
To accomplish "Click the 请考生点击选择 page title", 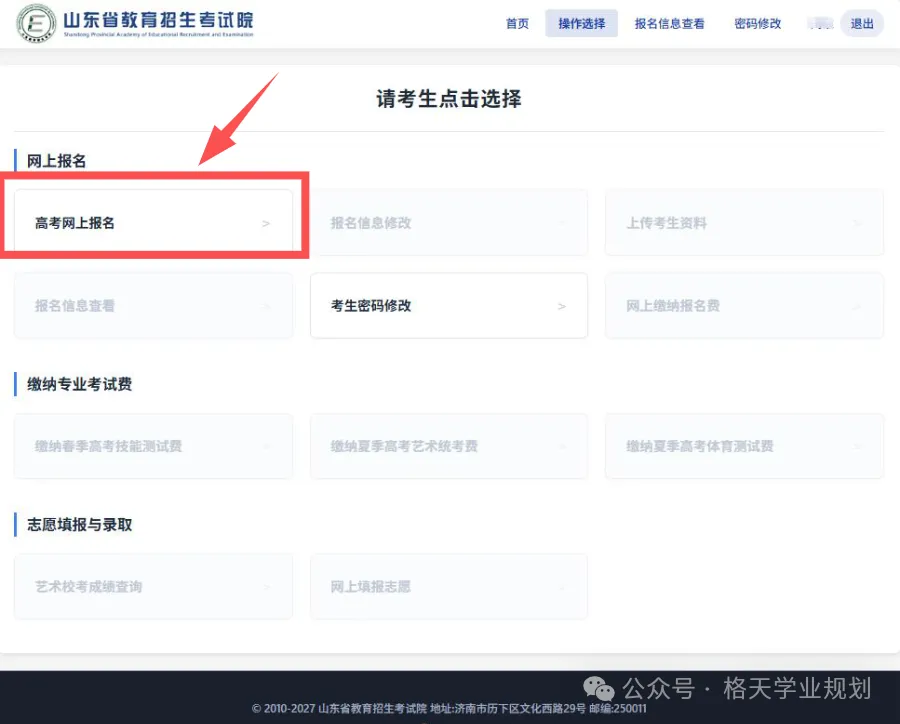I will (449, 99).
